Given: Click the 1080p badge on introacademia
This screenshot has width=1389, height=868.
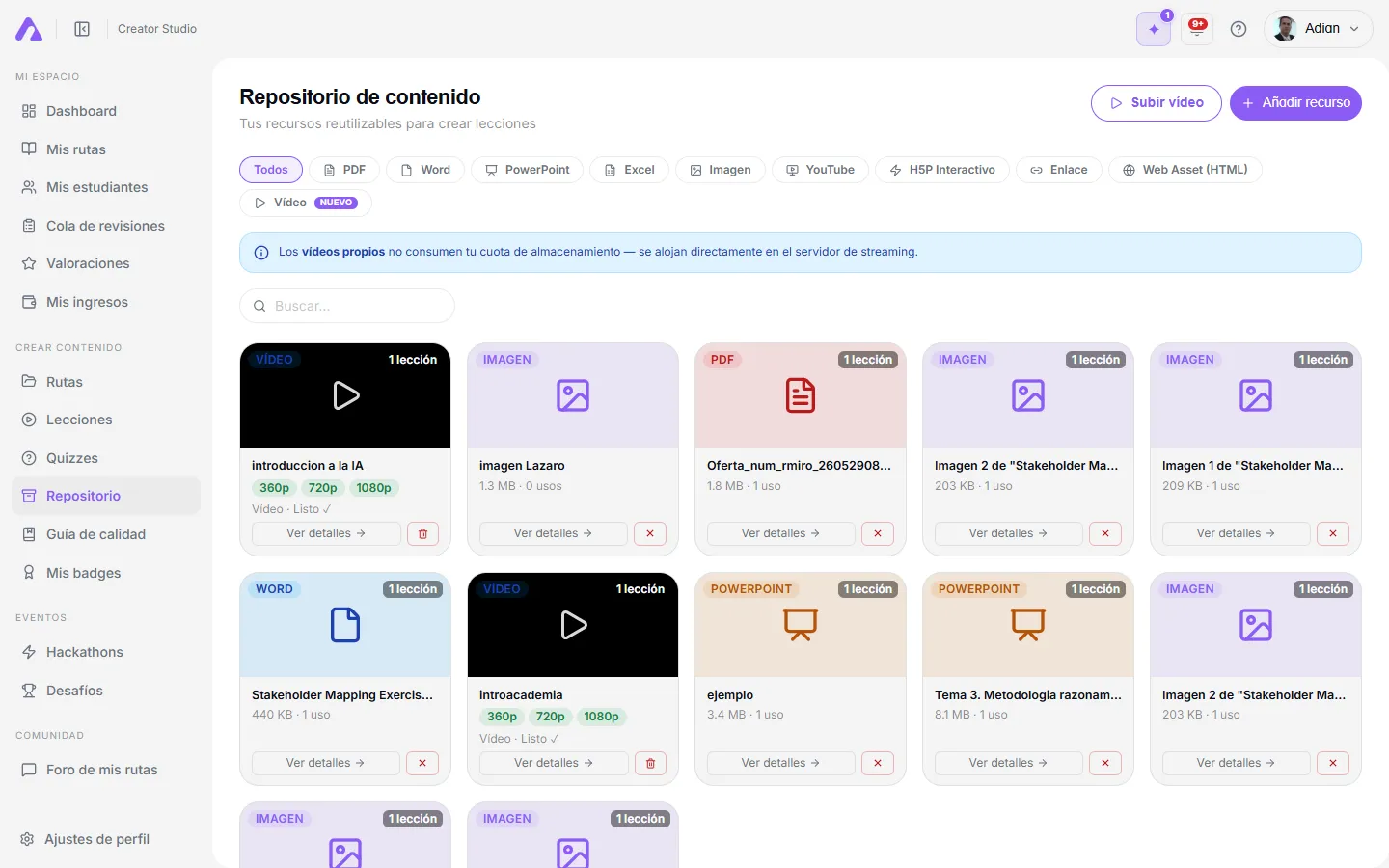Looking at the screenshot, I should (601, 717).
